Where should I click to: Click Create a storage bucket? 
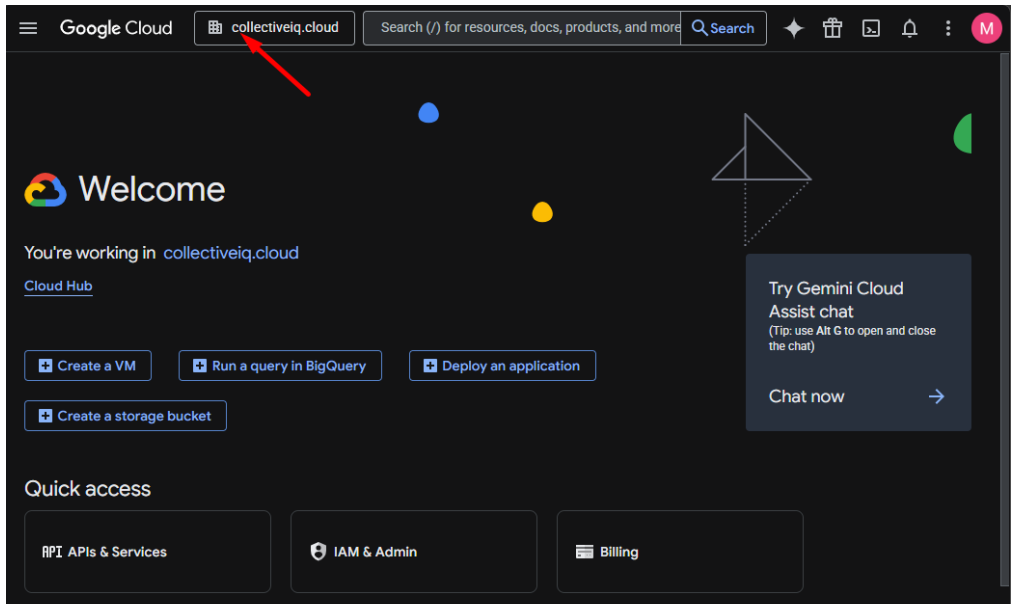point(125,415)
